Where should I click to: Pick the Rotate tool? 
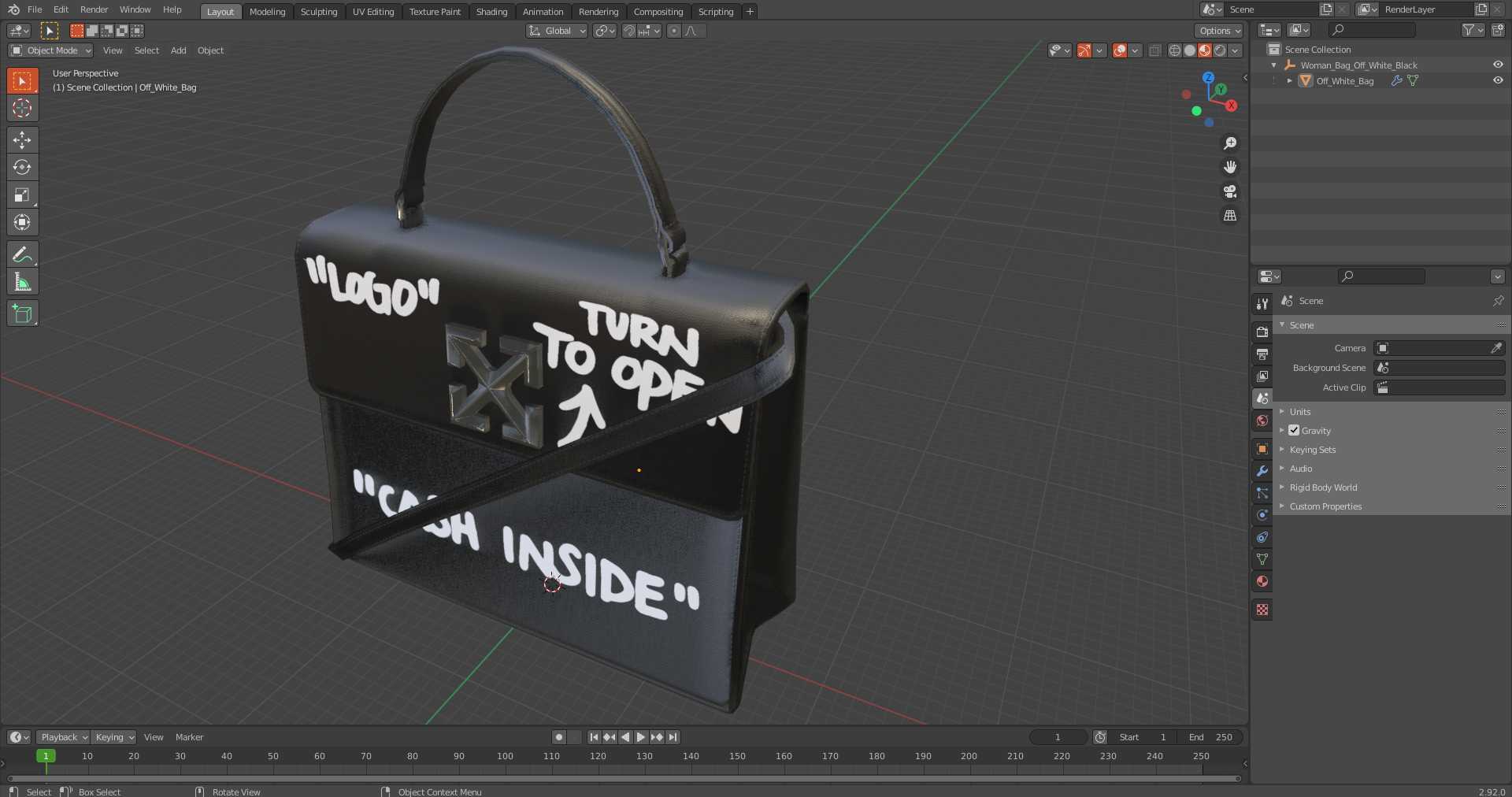click(22, 167)
